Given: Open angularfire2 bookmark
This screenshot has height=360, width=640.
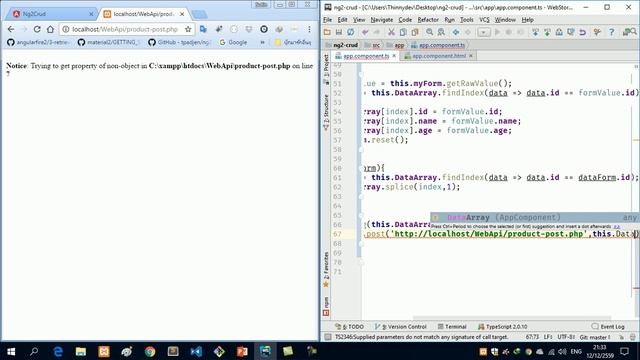Looking at the screenshot, I should [39, 42].
